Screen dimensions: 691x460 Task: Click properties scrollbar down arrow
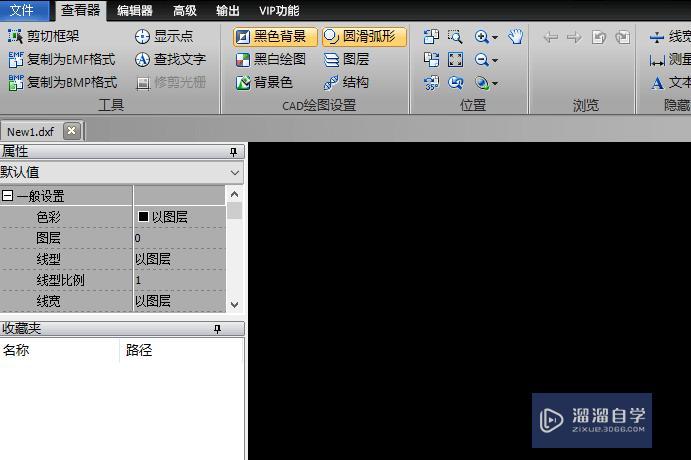point(234,304)
